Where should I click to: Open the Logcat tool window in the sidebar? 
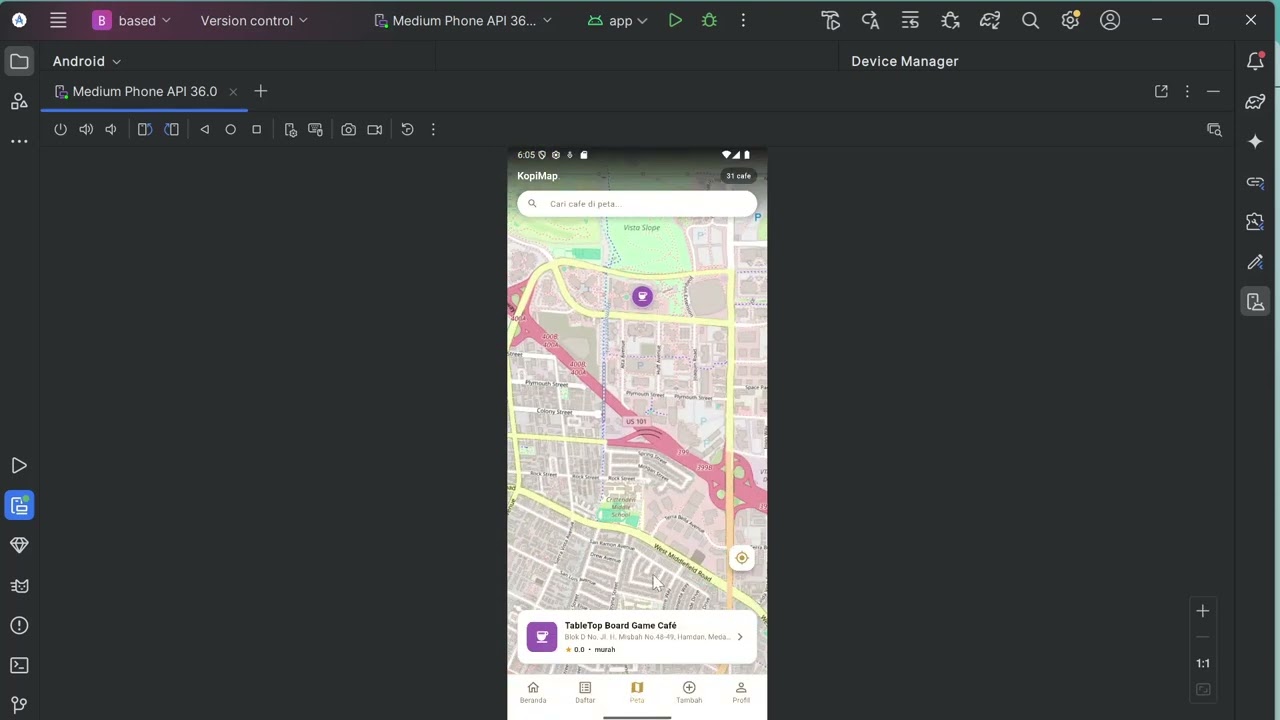pos(19,585)
